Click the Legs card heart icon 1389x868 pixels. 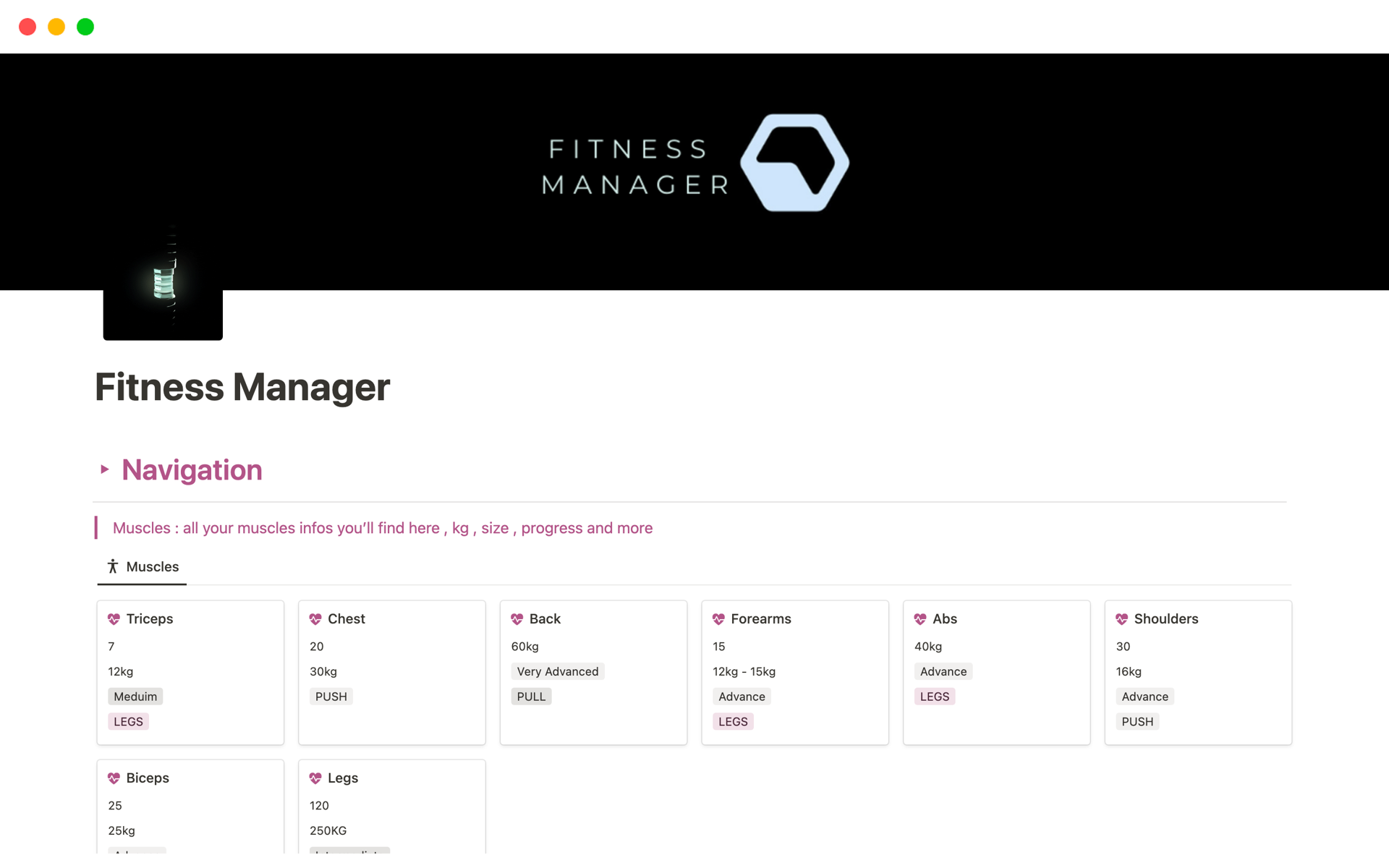point(315,778)
